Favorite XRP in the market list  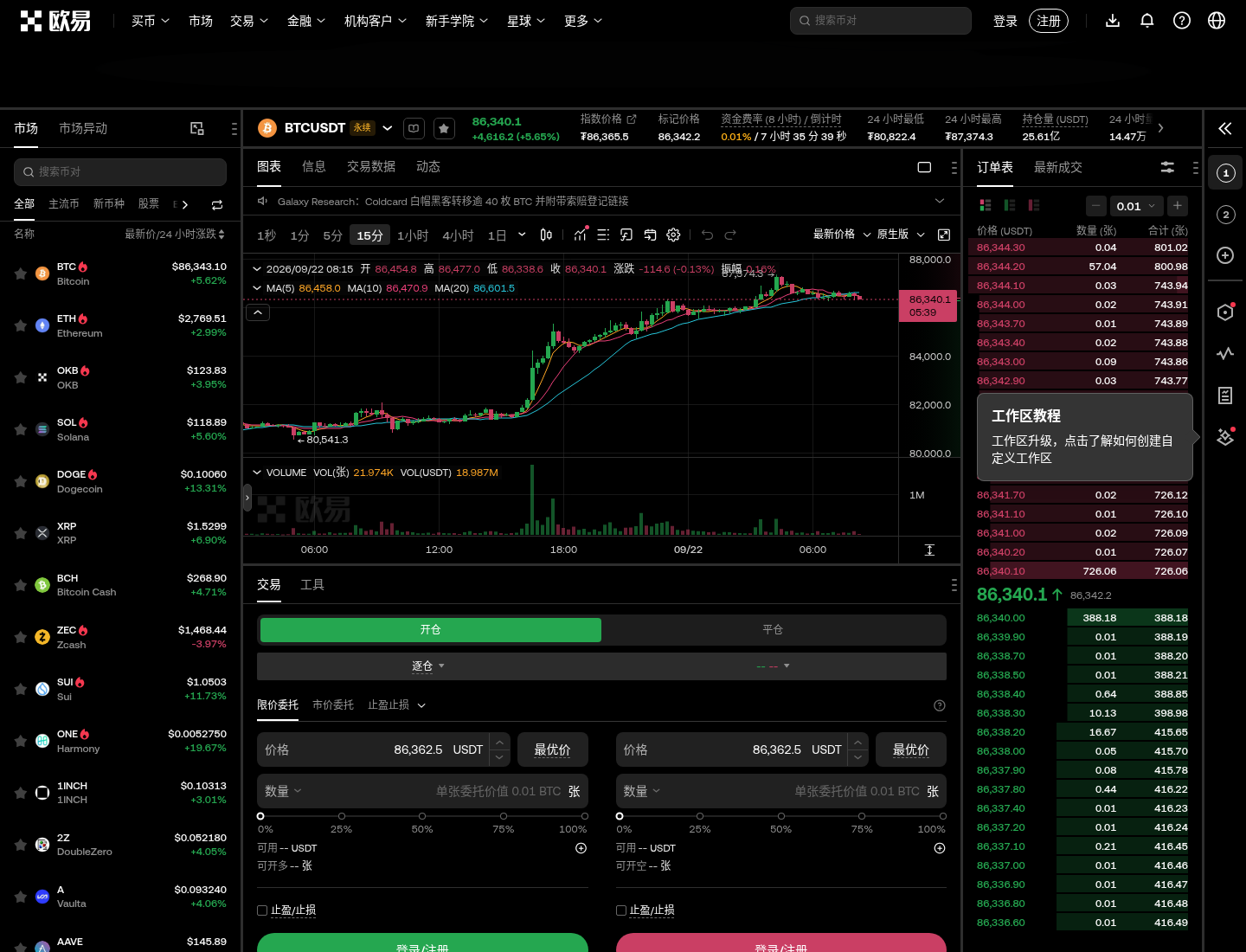pyautogui.click(x=20, y=533)
